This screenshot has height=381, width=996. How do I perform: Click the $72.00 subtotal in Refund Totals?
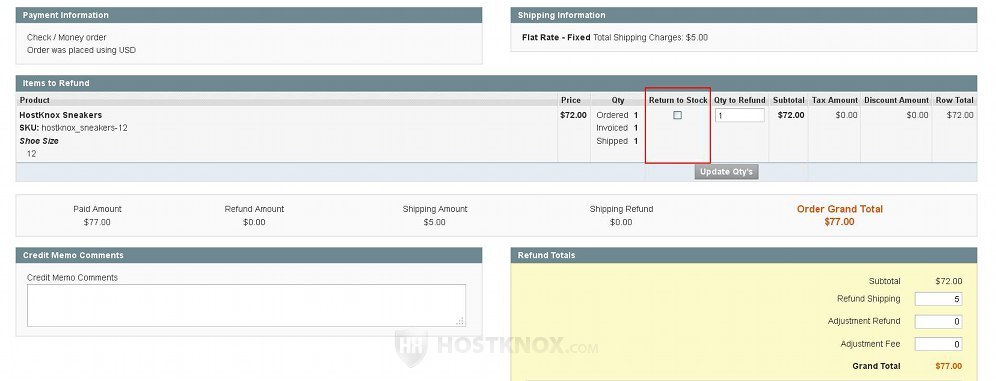[948, 281]
